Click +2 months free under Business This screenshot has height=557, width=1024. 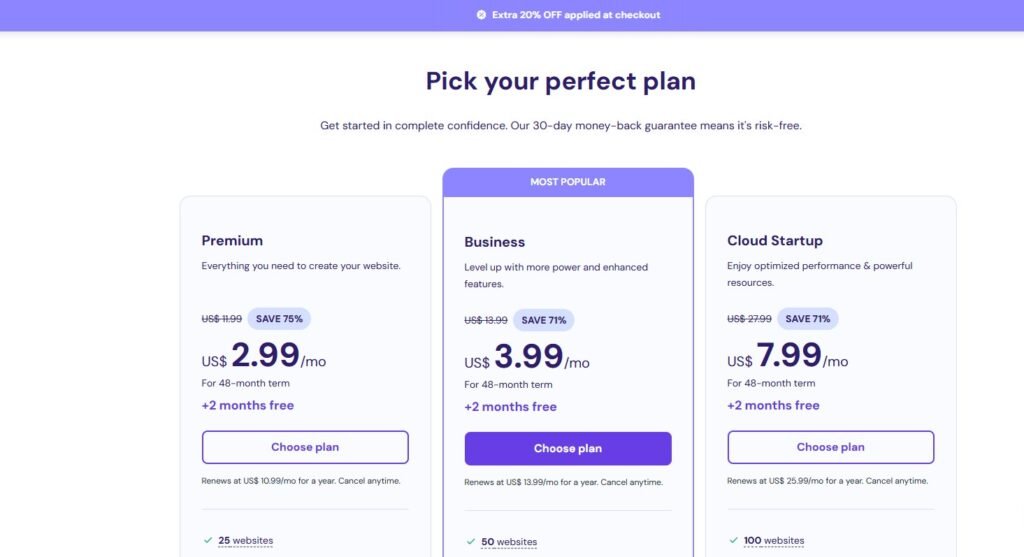[511, 407]
